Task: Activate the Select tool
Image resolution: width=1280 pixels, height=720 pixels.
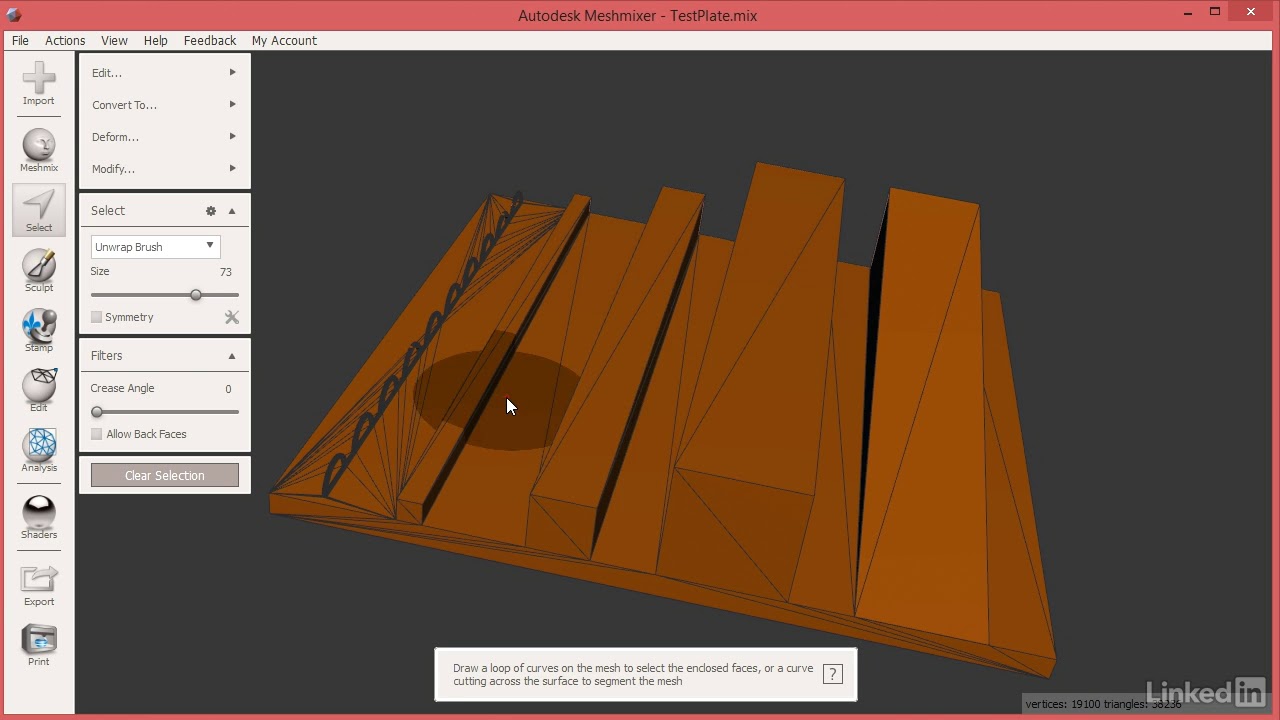Action: (x=39, y=210)
